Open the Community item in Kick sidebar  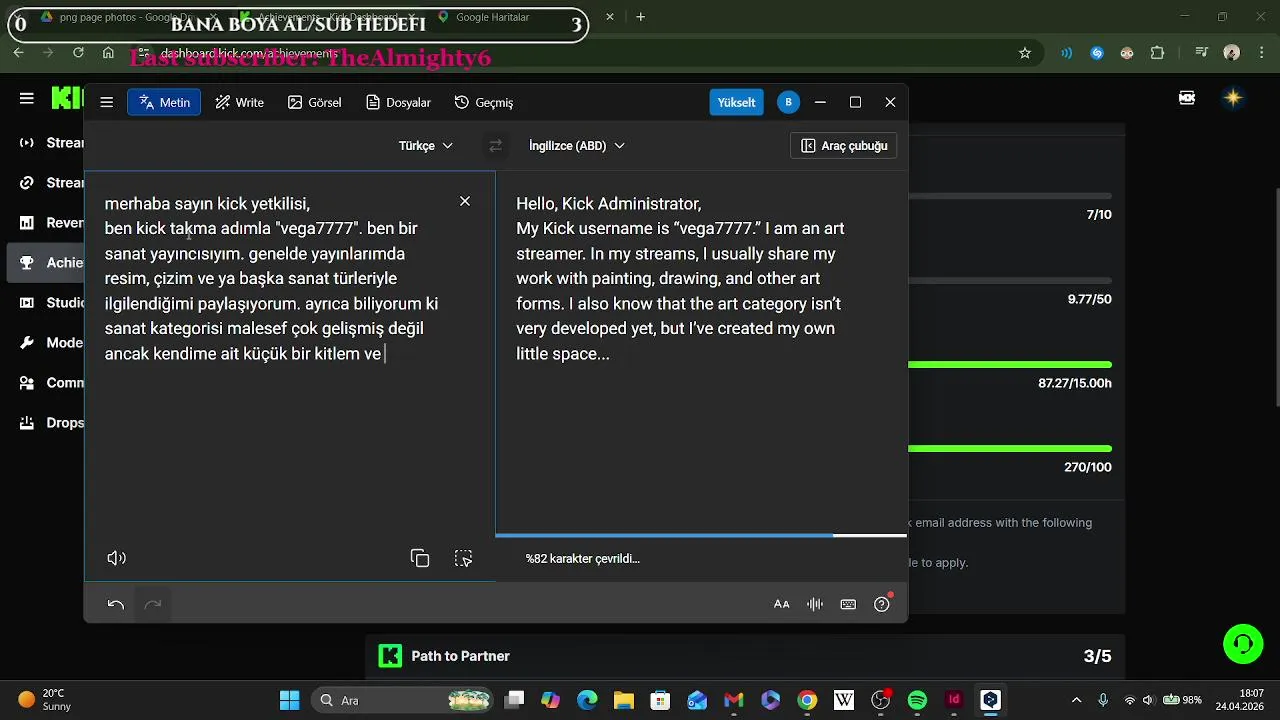52,383
